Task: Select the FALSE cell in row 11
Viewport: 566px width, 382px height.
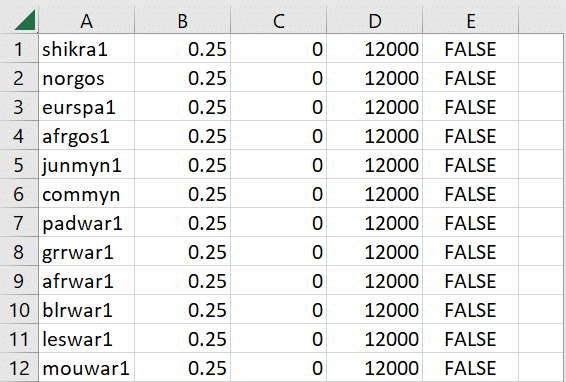Action: 470,339
